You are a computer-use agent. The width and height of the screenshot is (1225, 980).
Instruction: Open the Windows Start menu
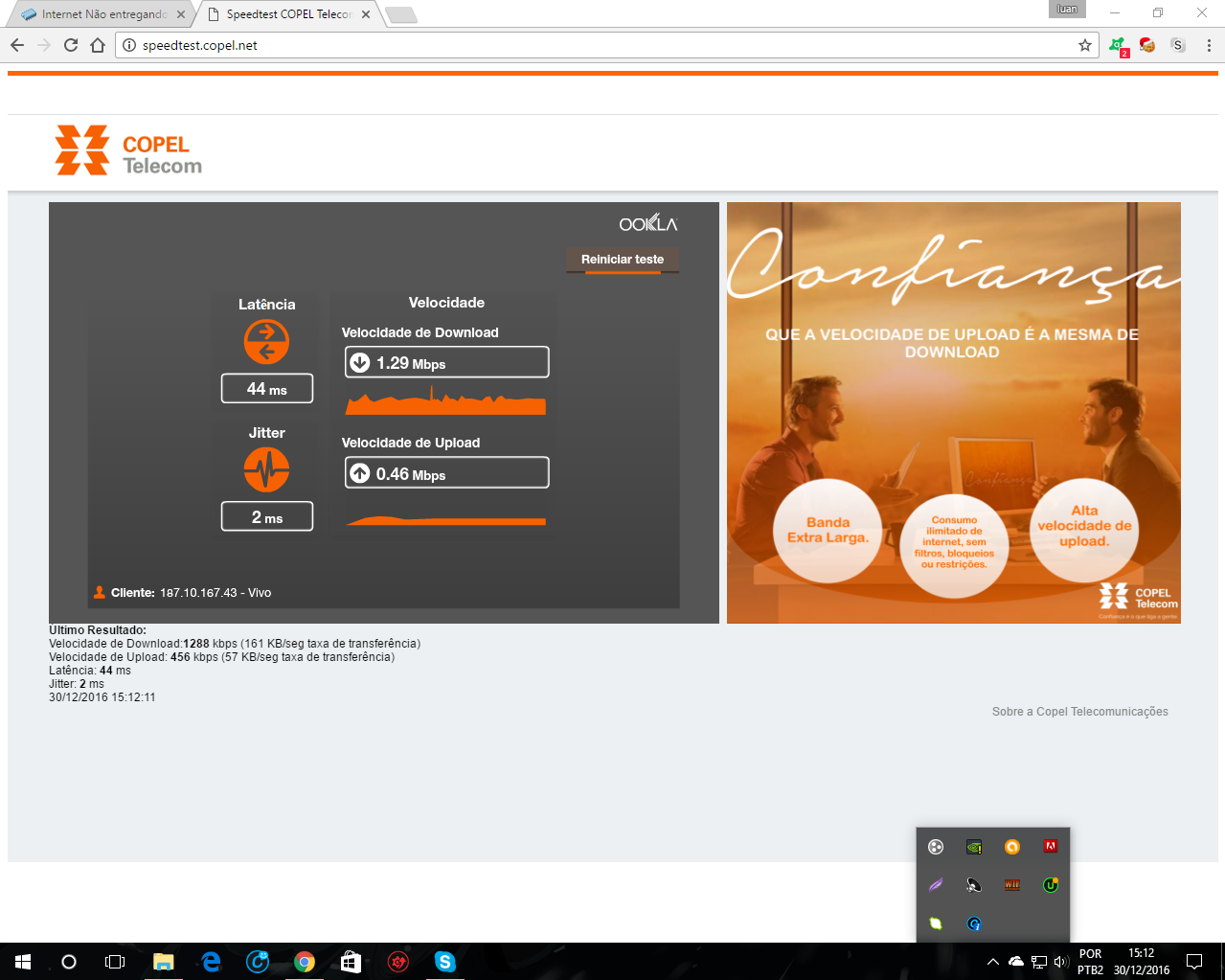[23, 962]
